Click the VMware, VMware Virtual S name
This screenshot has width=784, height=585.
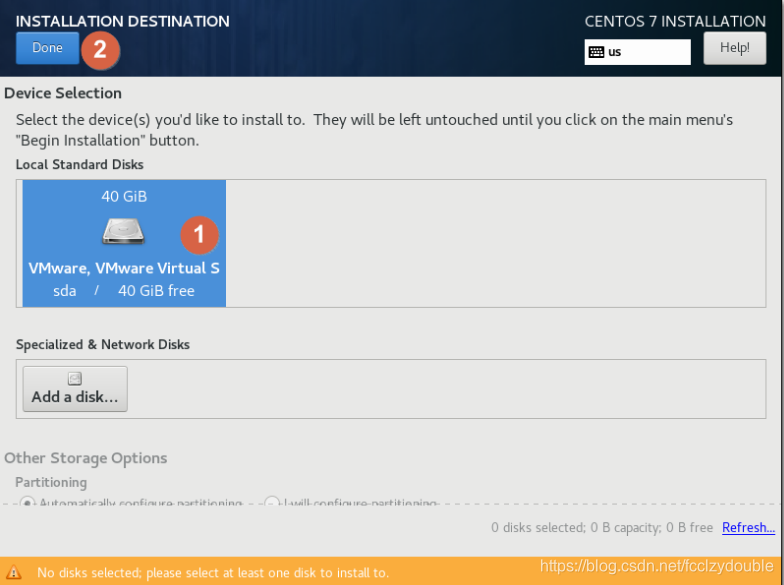(x=124, y=268)
